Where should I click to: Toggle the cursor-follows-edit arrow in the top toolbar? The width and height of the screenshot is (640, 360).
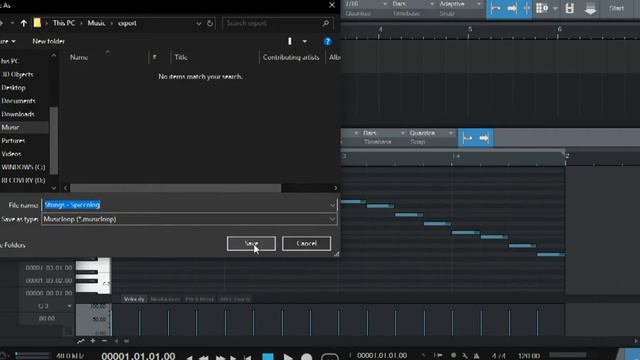tap(513, 8)
